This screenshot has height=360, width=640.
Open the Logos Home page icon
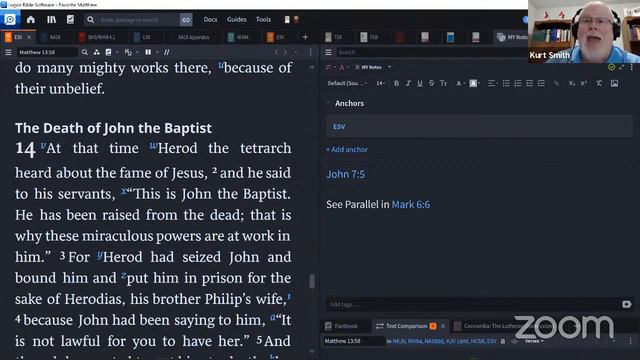31,19
